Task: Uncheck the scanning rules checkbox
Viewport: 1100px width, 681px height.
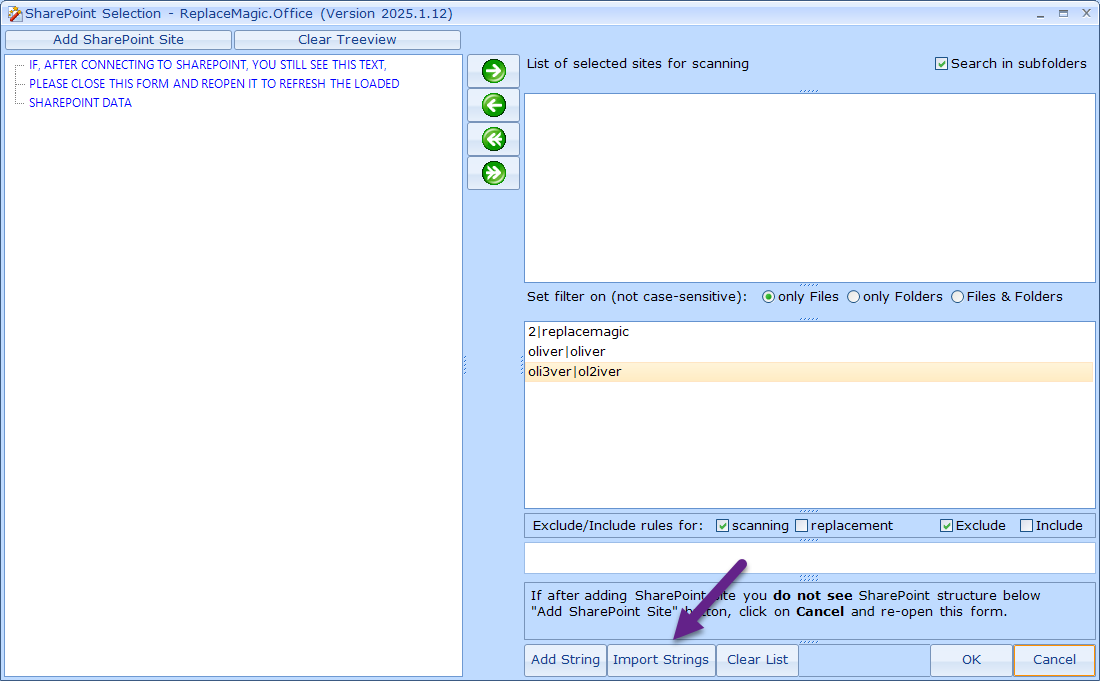Action: (x=723, y=526)
